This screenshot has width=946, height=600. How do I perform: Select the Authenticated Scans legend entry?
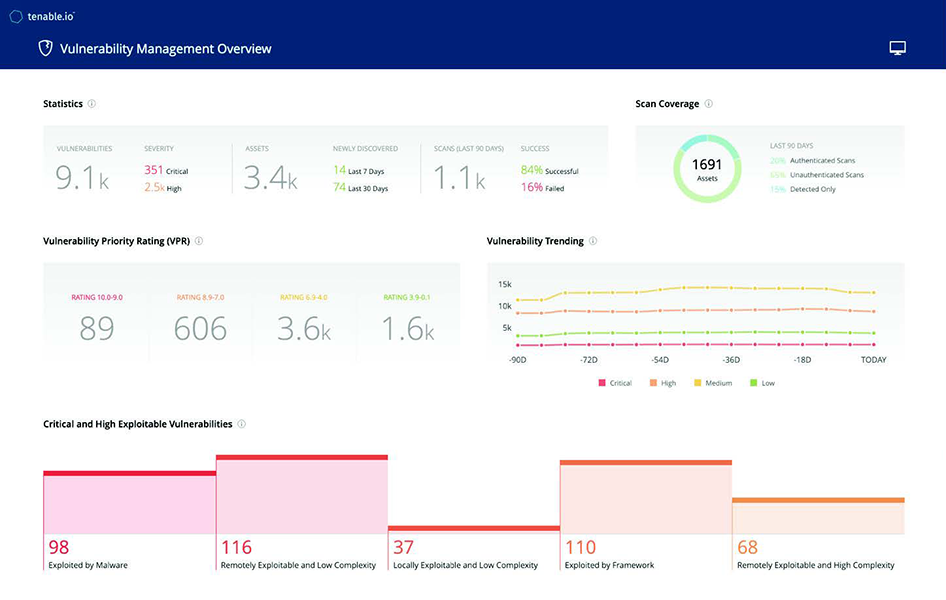(x=812, y=160)
